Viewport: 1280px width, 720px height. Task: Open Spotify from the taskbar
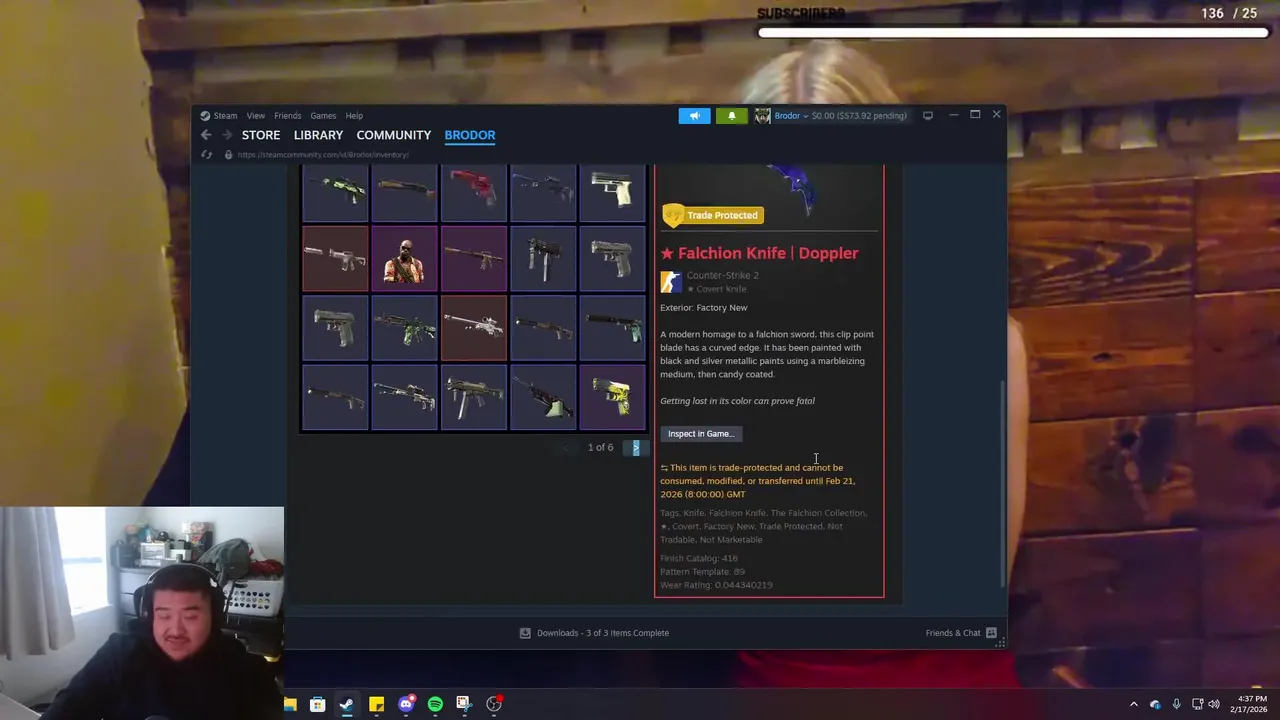click(435, 704)
